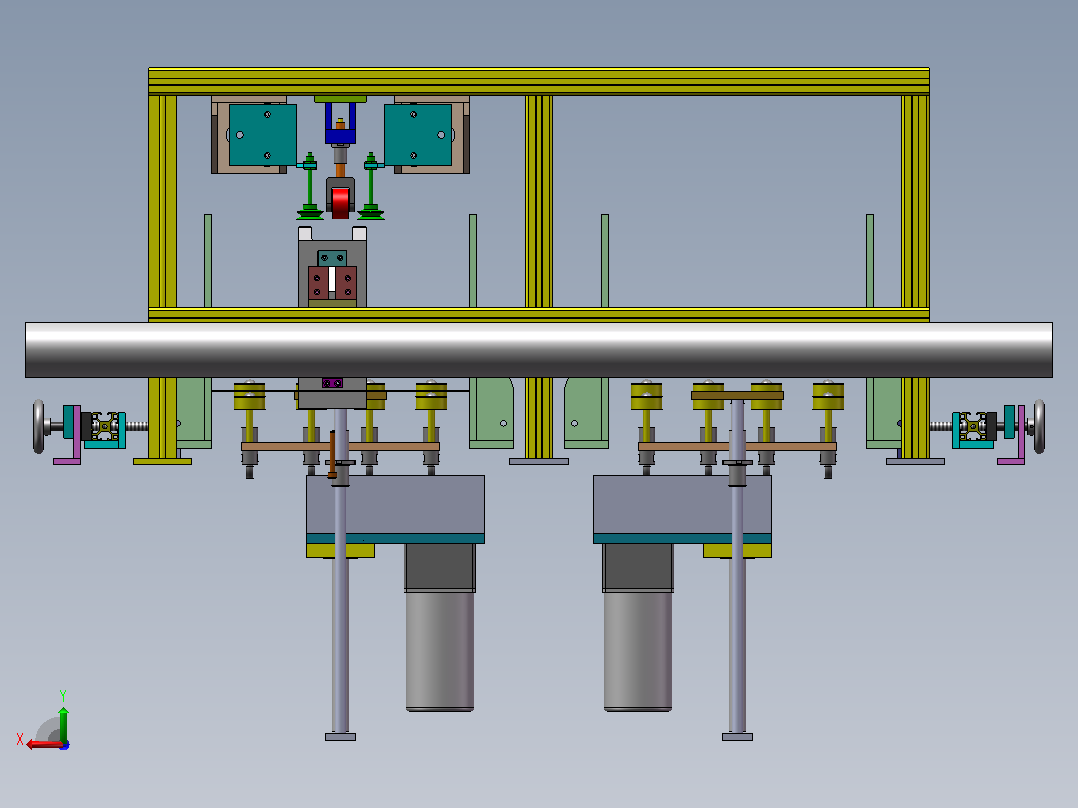
Task: Select the top yellow frame beam
Action: pyautogui.click(x=539, y=81)
